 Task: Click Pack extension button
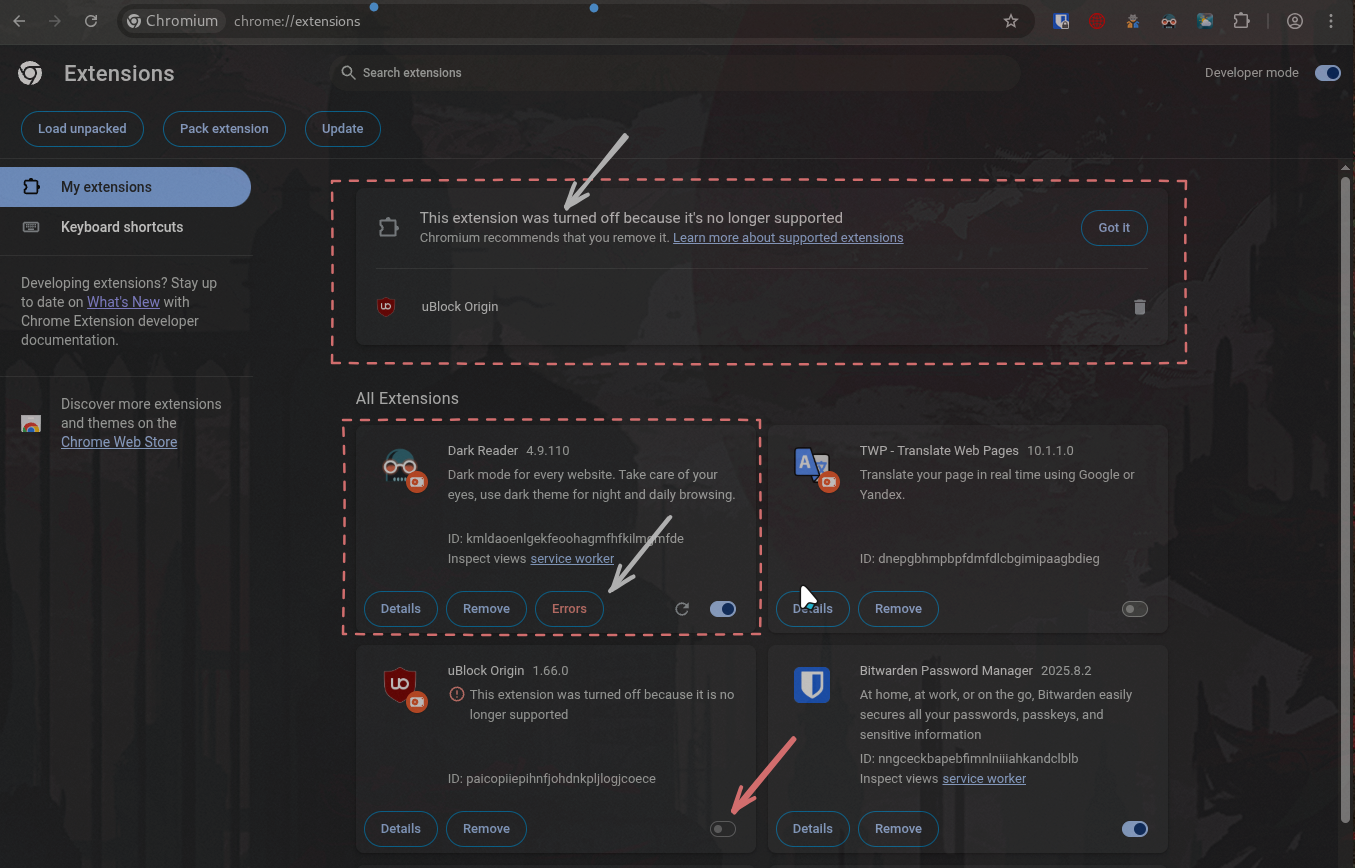tap(224, 129)
